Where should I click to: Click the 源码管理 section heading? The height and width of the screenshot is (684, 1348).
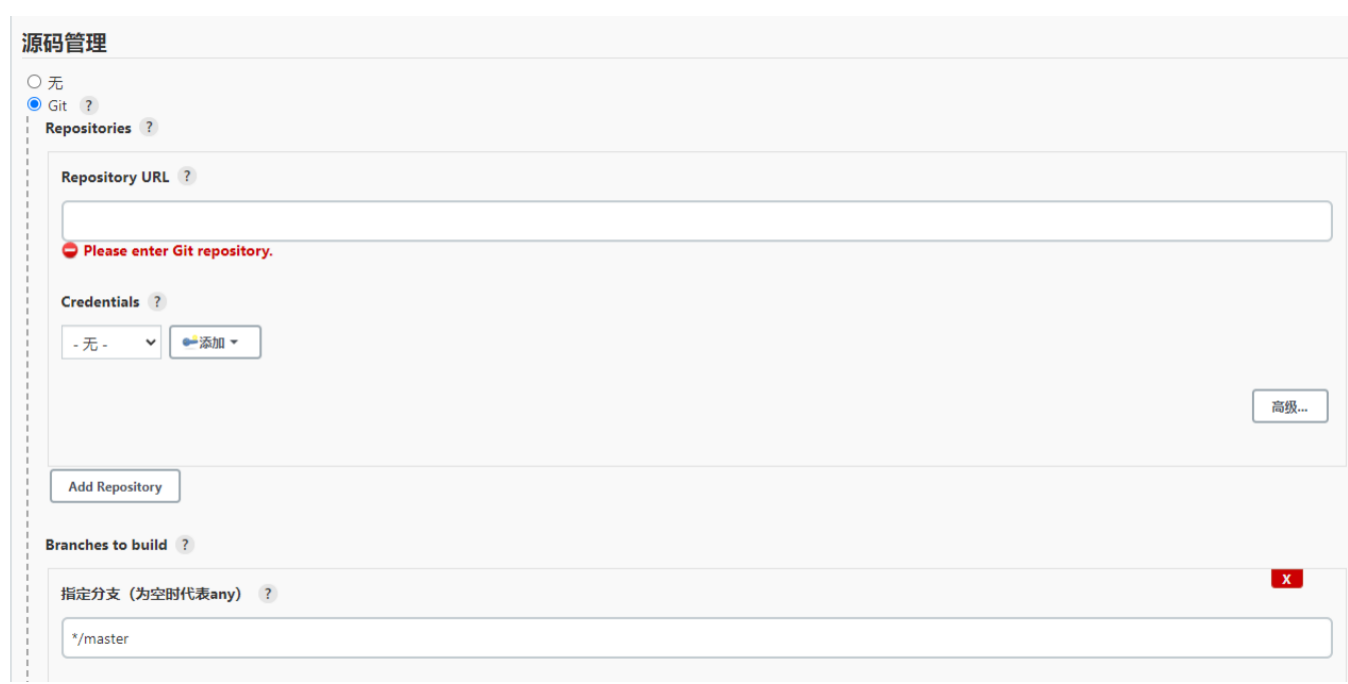(x=64, y=43)
